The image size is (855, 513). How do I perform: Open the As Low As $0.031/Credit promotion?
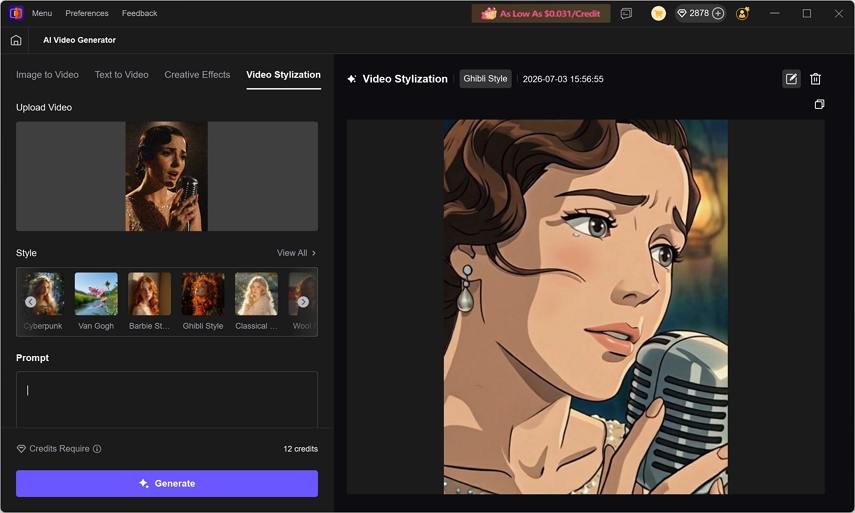coord(541,14)
